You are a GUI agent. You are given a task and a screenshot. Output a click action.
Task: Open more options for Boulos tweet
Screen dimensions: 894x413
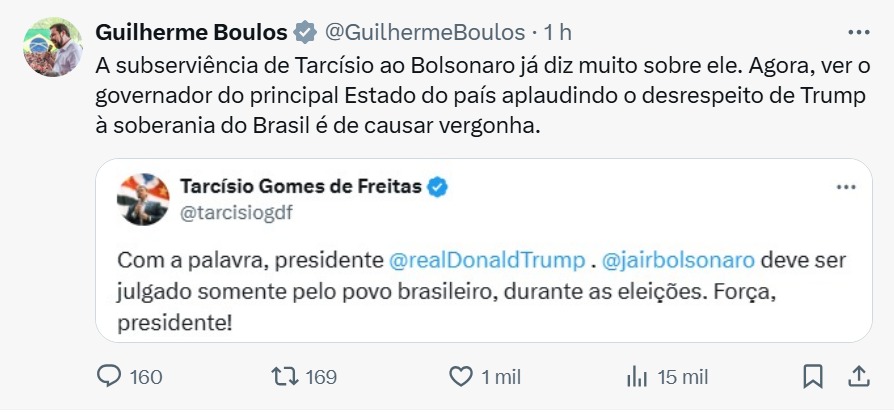tap(858, 32)
